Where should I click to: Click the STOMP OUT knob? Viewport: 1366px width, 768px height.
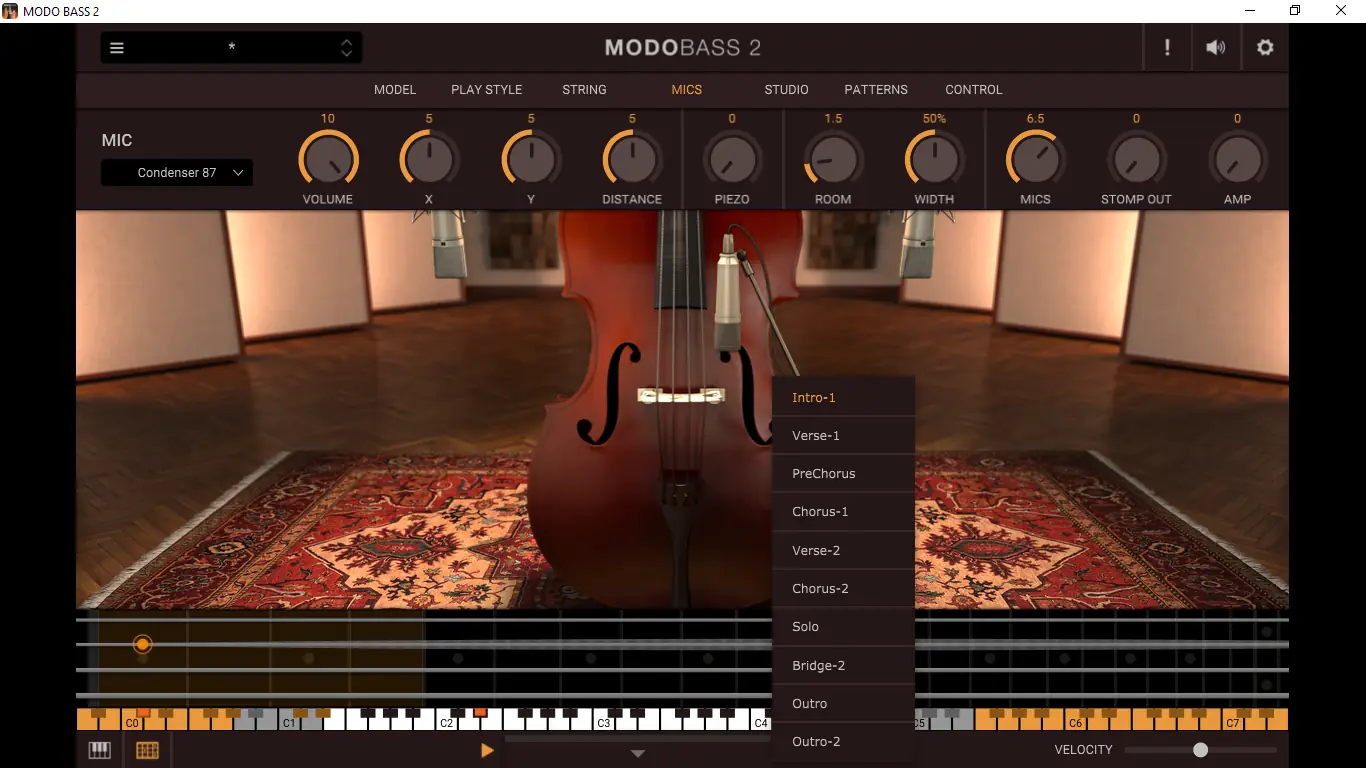click(x=1136, y=160)
